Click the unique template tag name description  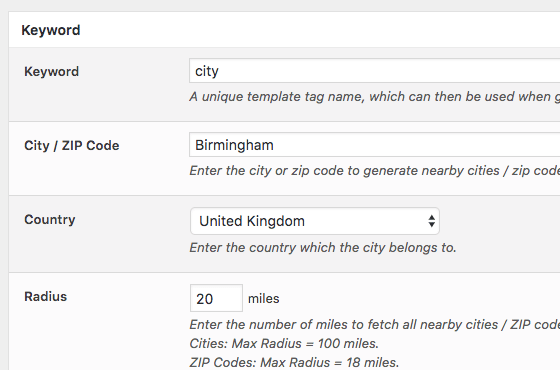tap(374, 97)
